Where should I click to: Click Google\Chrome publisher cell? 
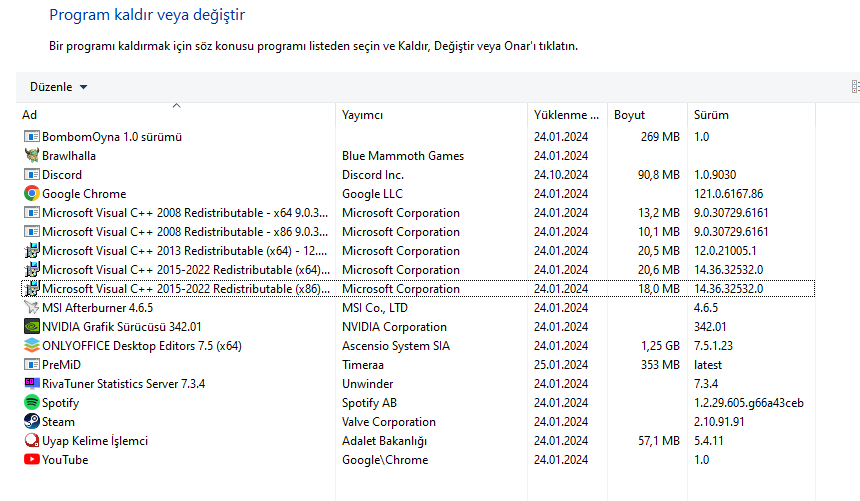(x=385, y=460)
